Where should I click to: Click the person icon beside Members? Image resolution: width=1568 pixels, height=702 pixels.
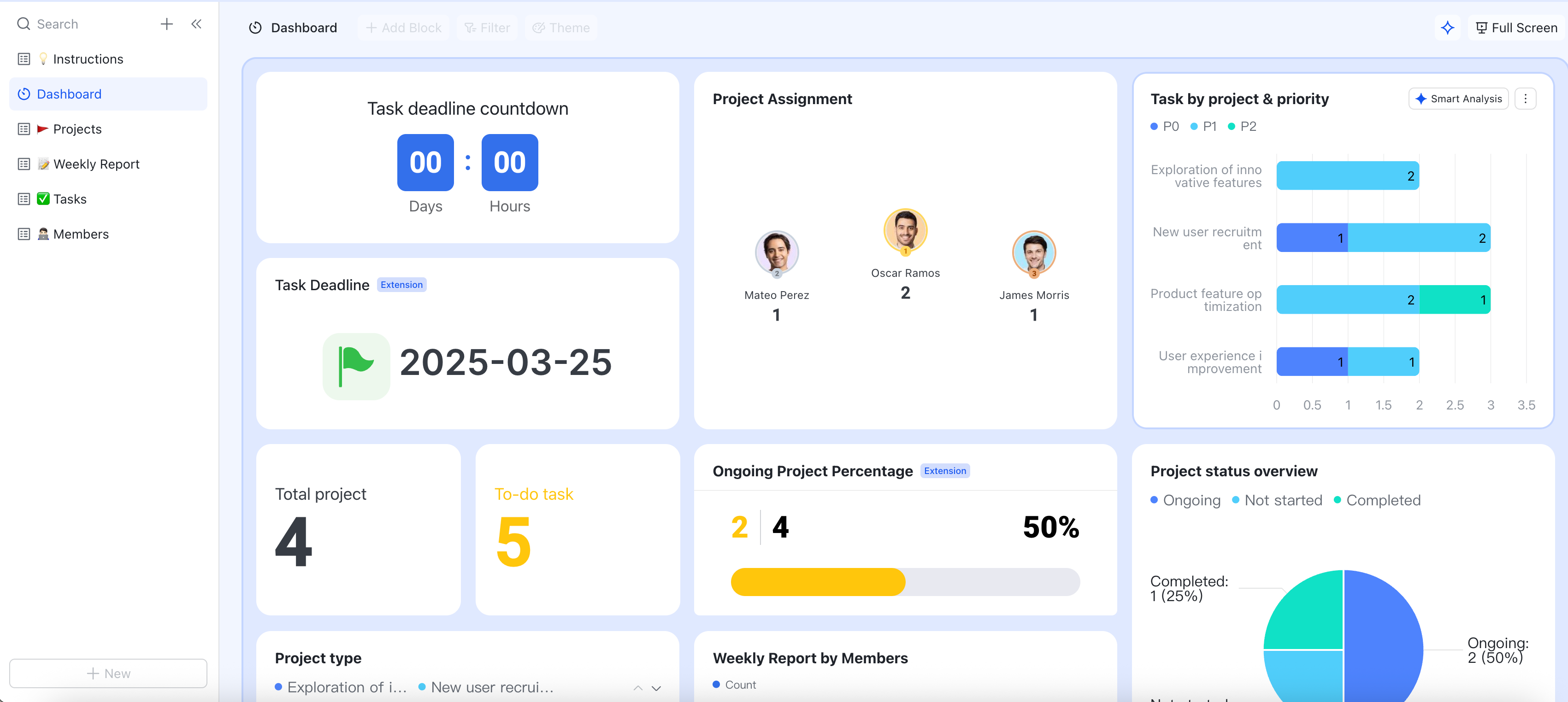coord(43,234)
